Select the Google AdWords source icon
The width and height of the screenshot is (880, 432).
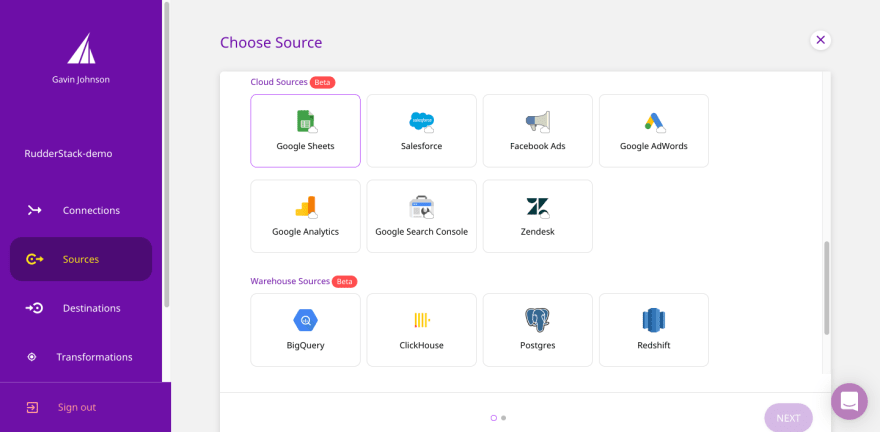pos(654,121)
